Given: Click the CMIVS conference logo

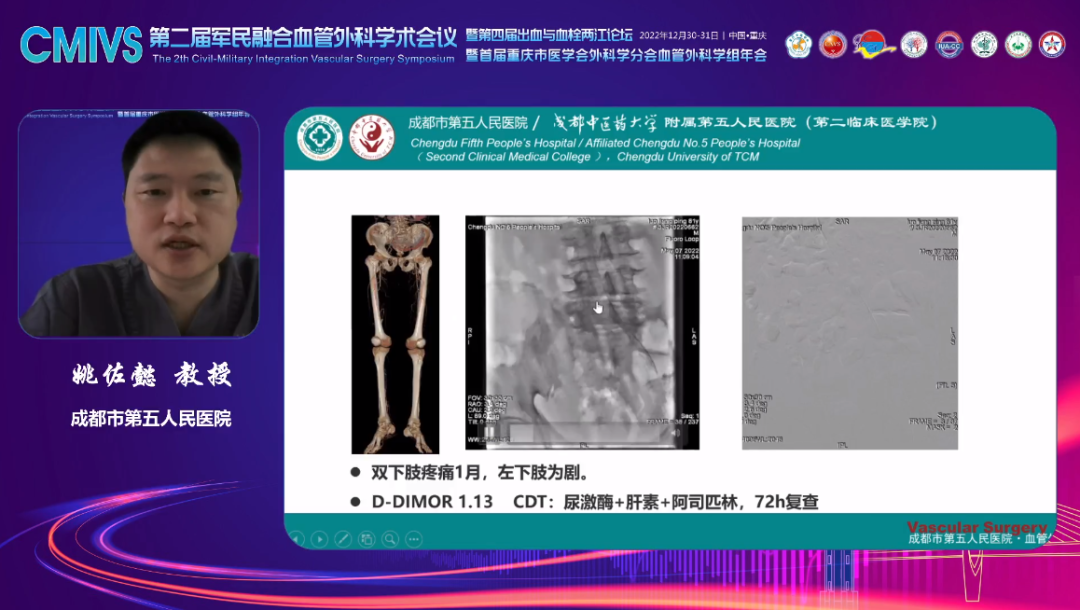Looking at the screenshot, I should pyautogui.click(x=81, y=45).
